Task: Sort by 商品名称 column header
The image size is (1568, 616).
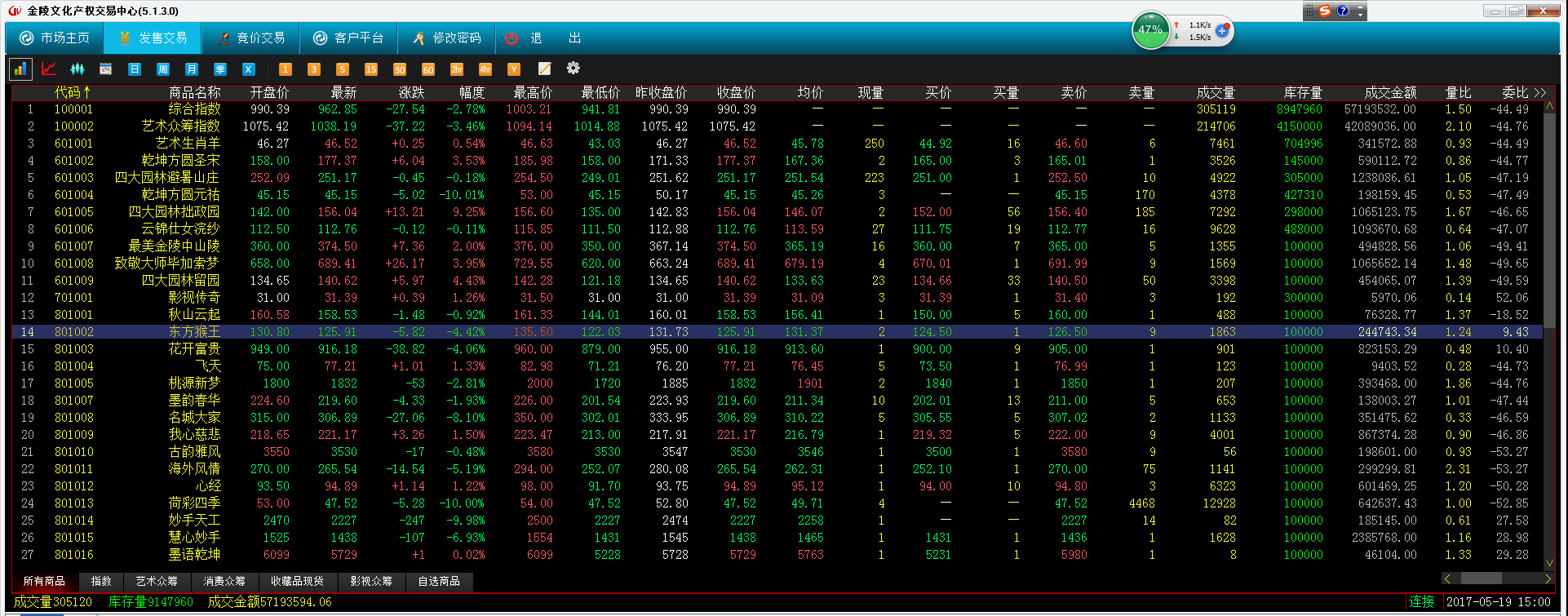Action: pos(194,92)
